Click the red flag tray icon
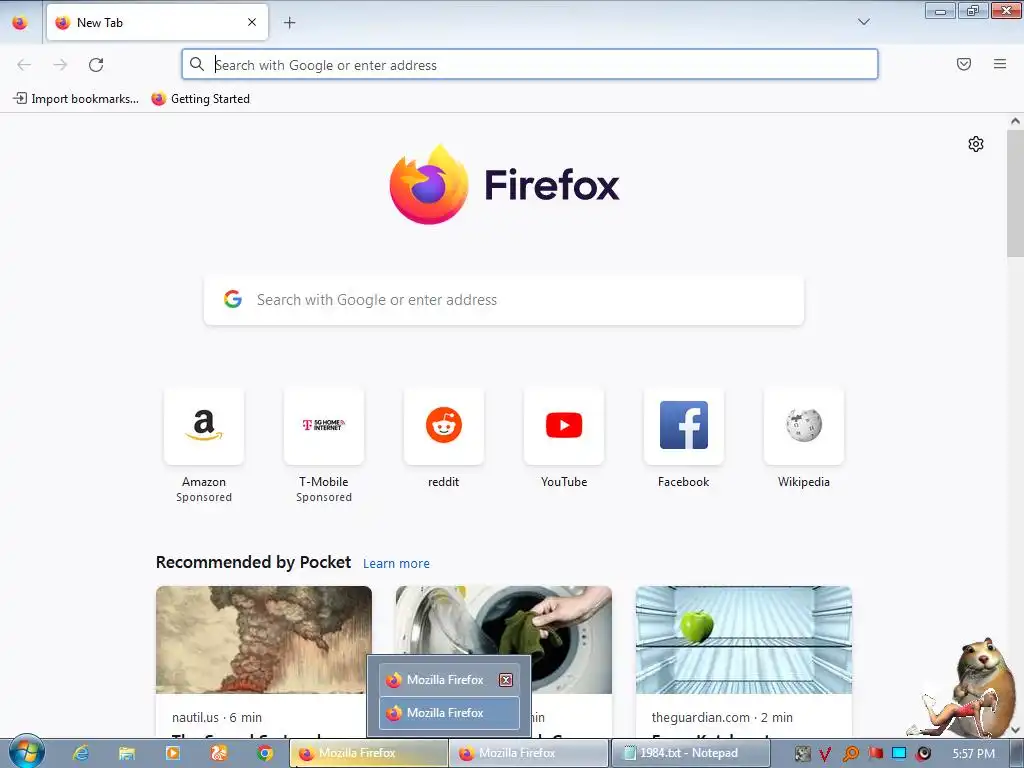 tap(875, 753)
